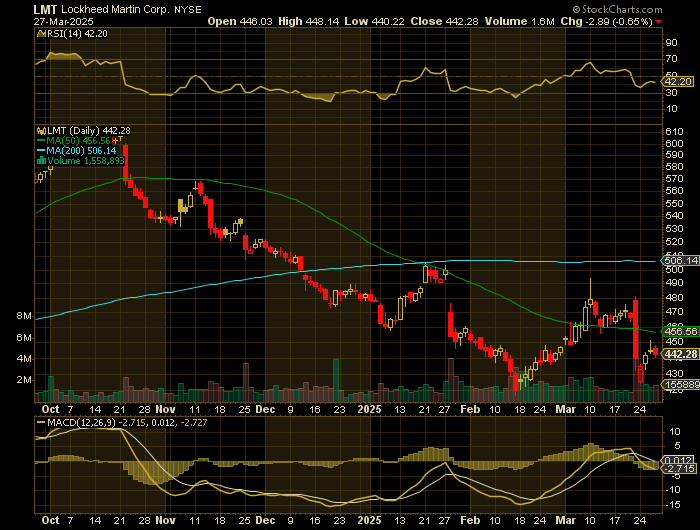Image resolution: width=700 pixels, height=530 pixels.
Task: Click the -15 label on MACD axis
Action: pyautogui.click(x=674, y=505)
